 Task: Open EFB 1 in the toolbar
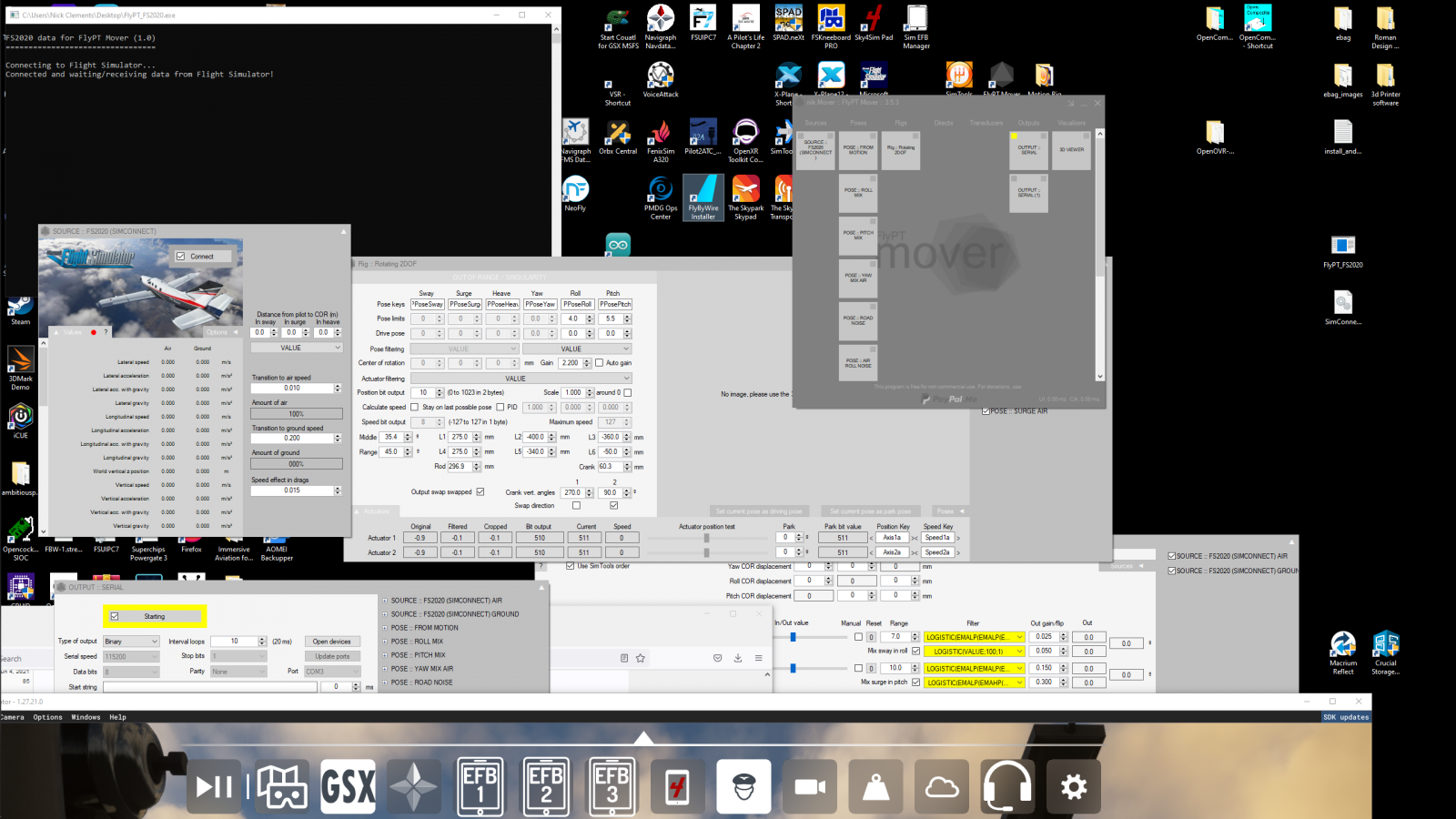[480, 786]
